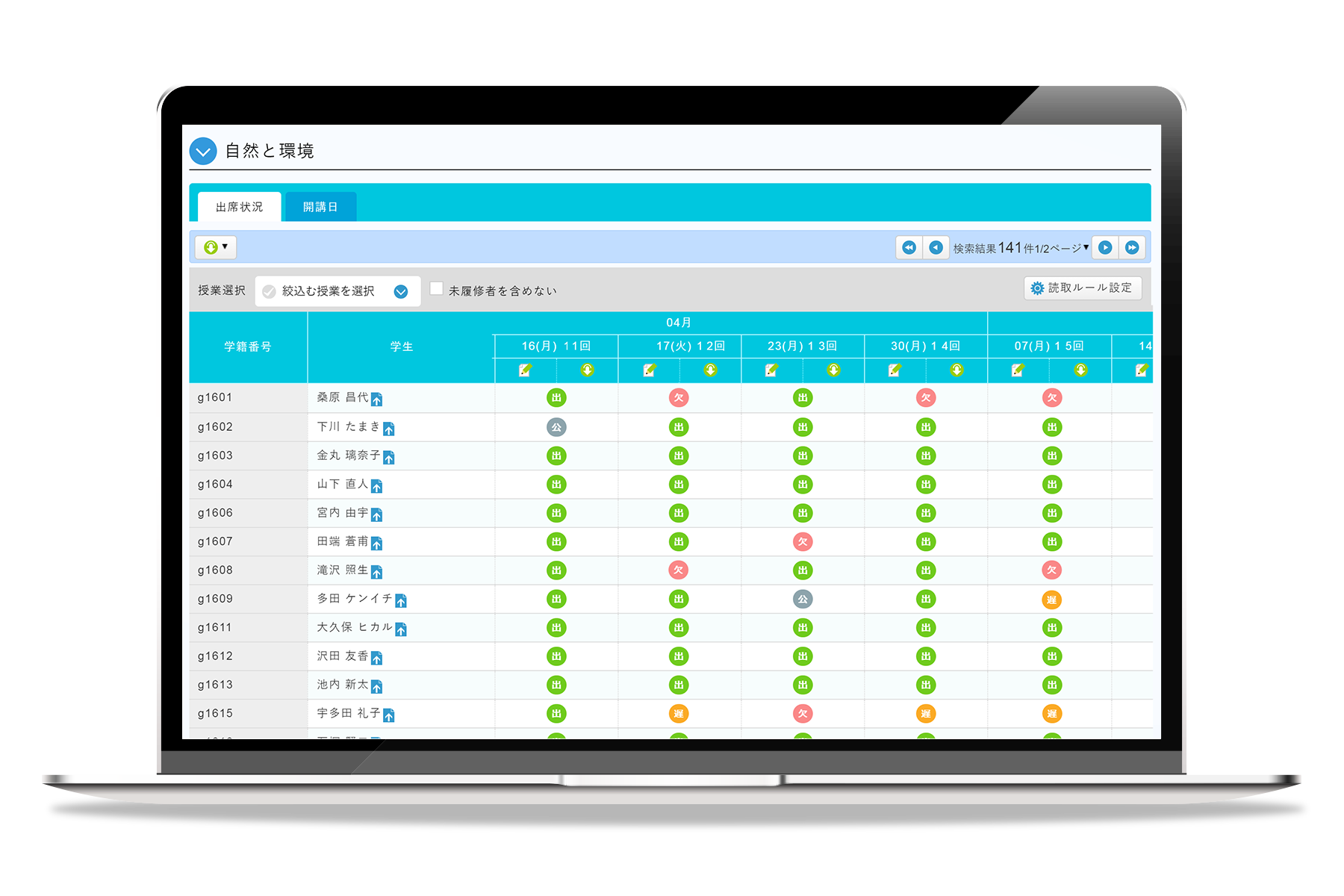Open the profile icon next to 山下 直人
Viewport: 1344px width, 896px height.
coord(376,486)
